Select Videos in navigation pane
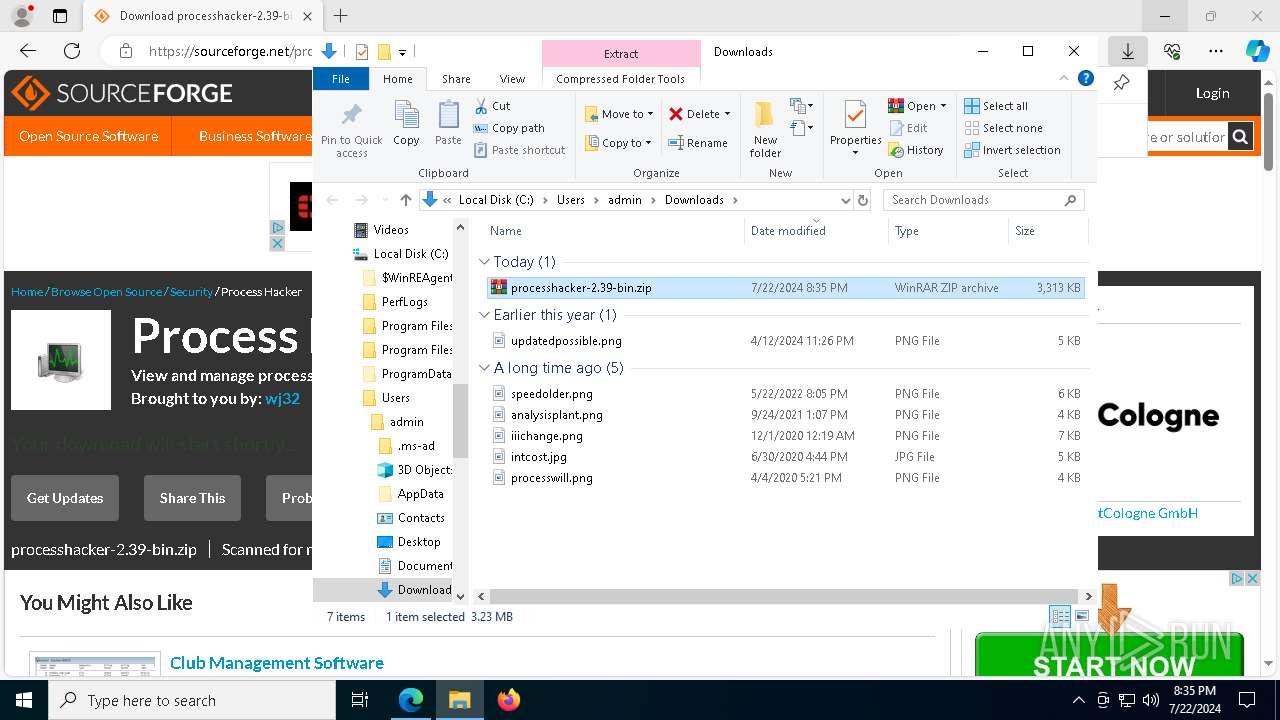 (381, 230)
